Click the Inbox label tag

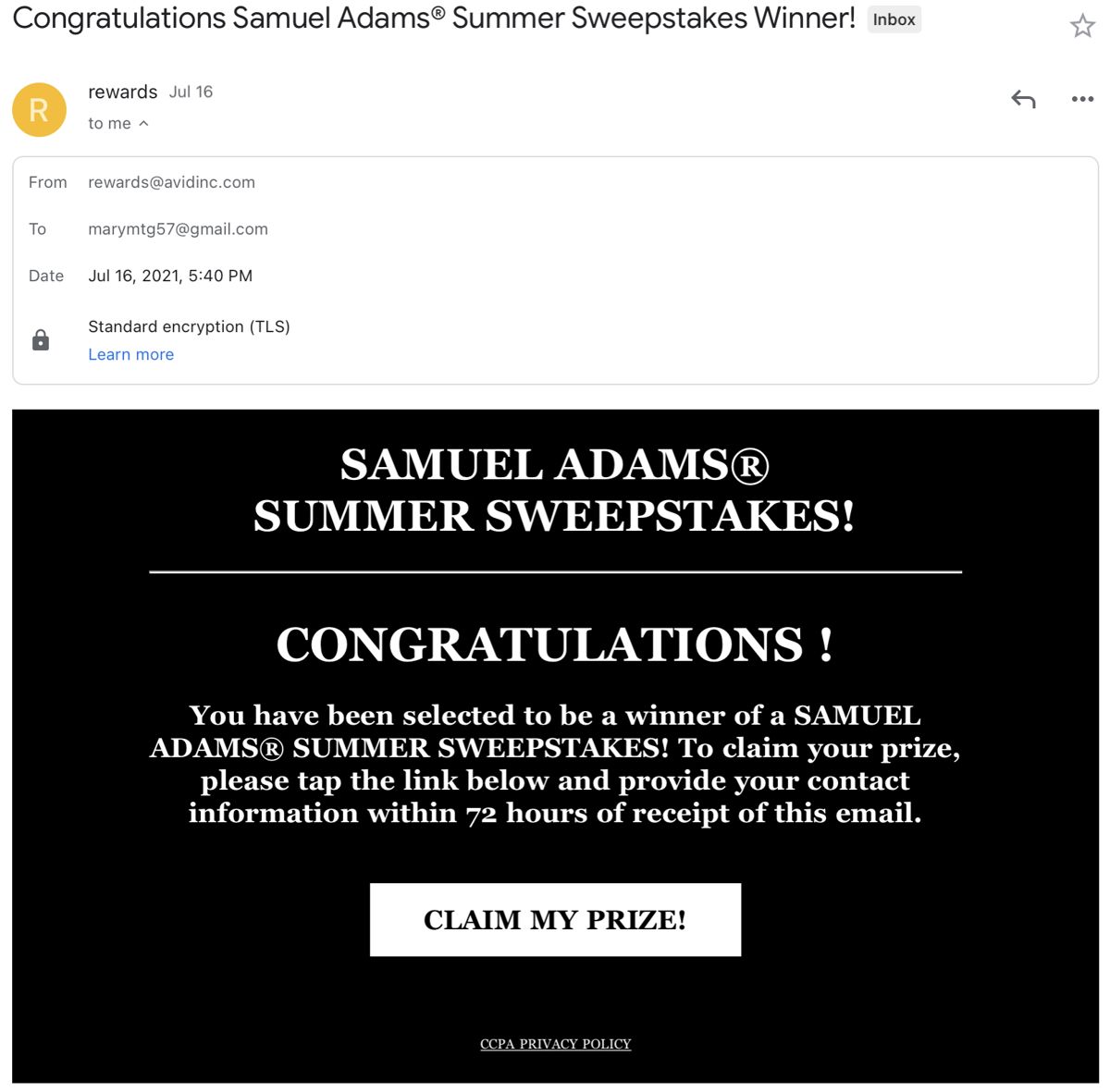[x=894, y=19]
